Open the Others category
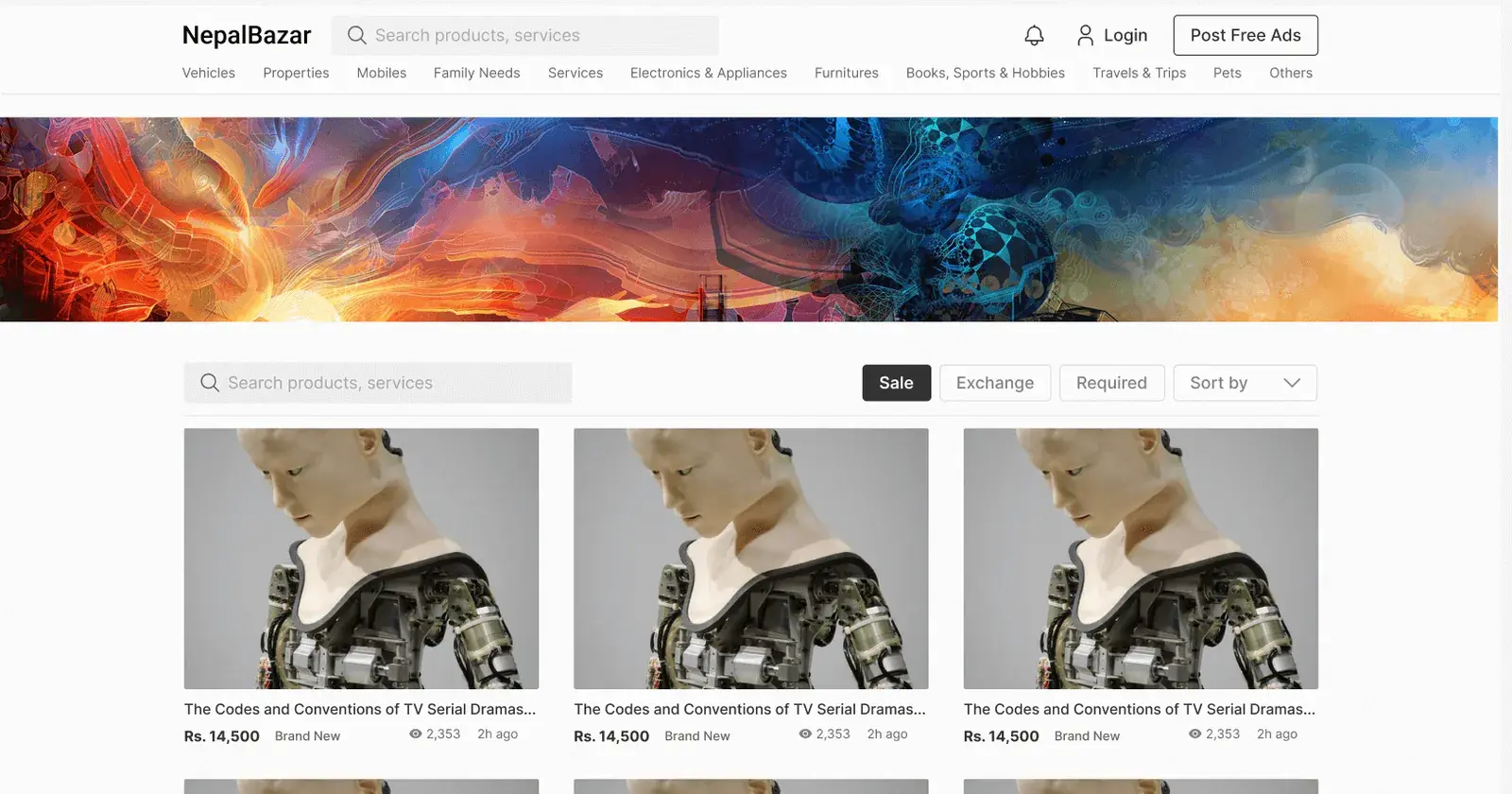 point(1291,73)
